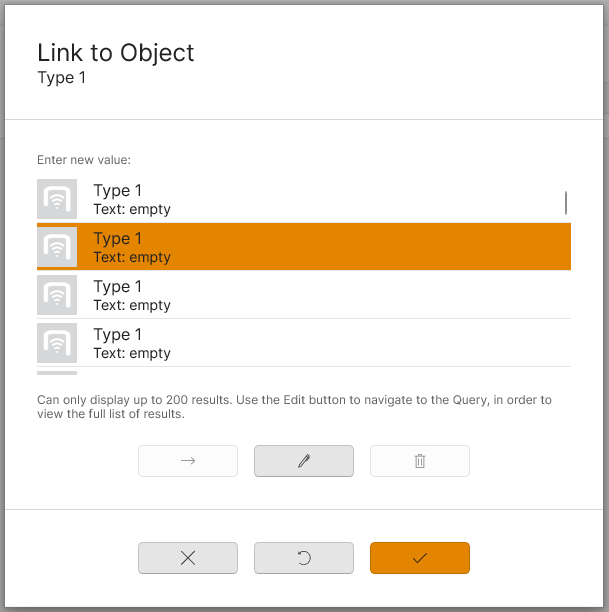The width and height of the screenshot is (609, 612).
Task: Click the right-arrow navigate button
Action: [x=188, y=461]
